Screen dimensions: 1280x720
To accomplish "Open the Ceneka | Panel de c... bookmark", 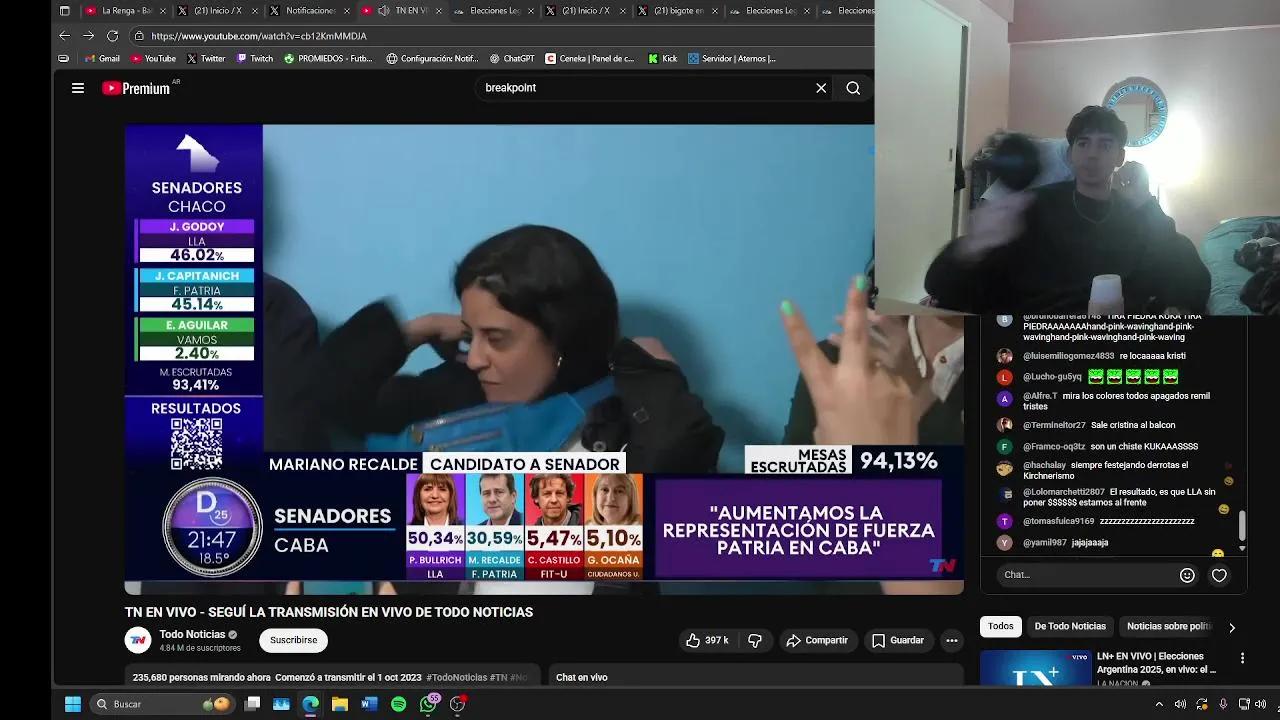I will point(590,59).
